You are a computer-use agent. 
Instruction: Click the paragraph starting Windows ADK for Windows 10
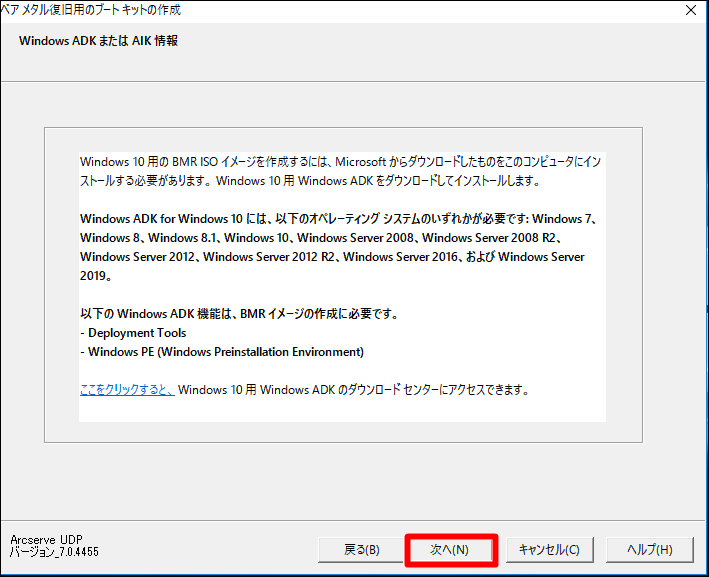pos(339,247)
